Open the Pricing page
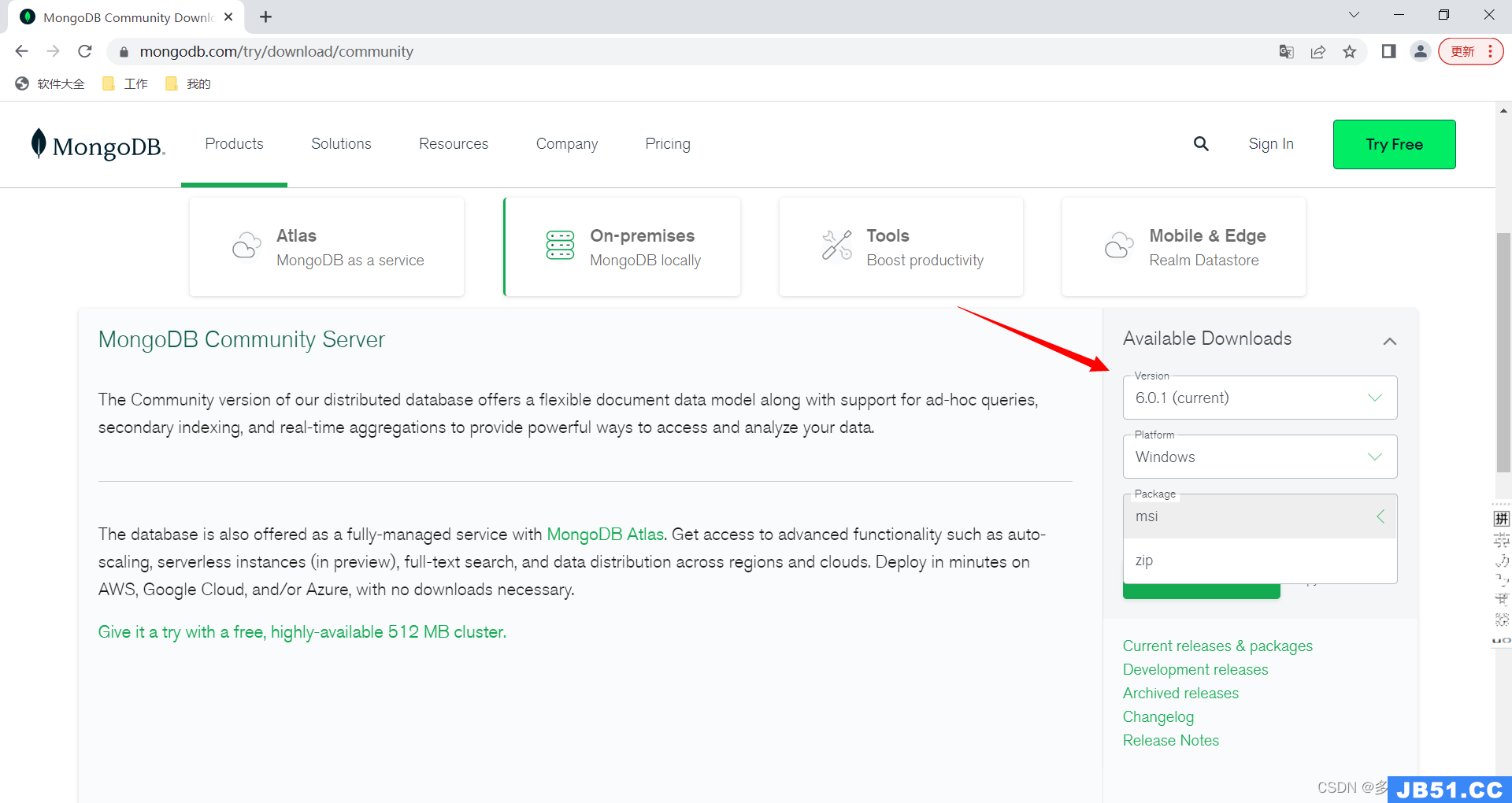This screenshot has height=803, width=1512. coord(668,144)
